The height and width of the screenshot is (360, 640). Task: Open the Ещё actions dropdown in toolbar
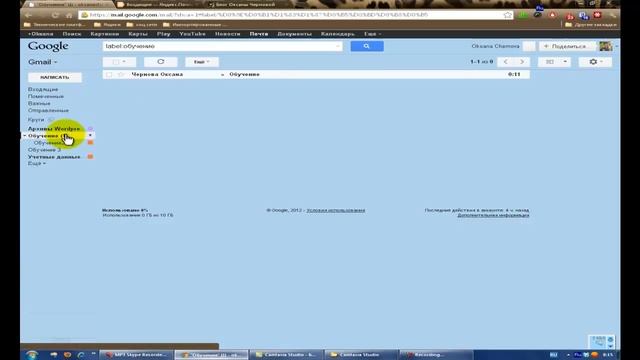202,62
